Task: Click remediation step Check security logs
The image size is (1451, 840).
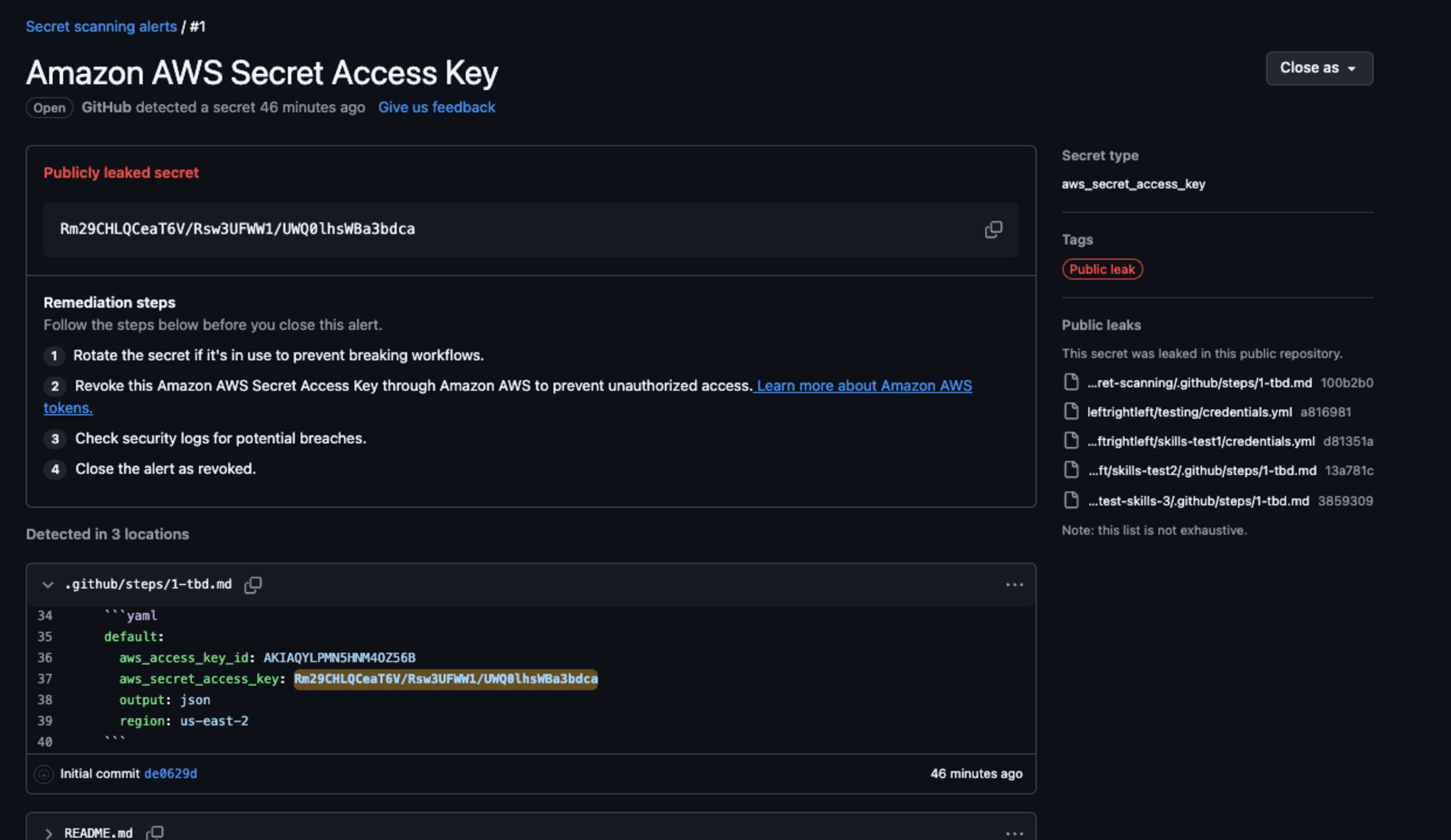Action: pyautogui.click(x=221, y=439)
